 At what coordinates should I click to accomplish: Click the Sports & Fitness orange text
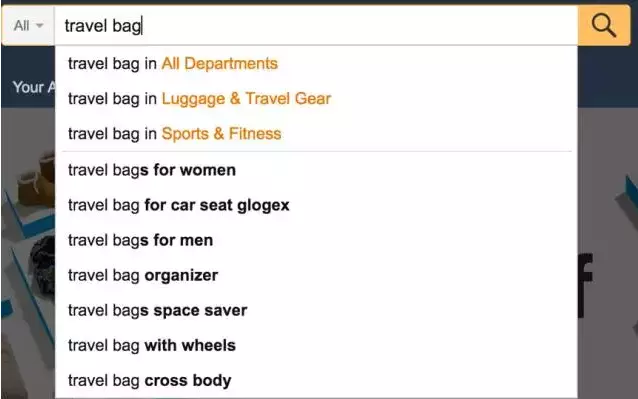pos(221,134)
